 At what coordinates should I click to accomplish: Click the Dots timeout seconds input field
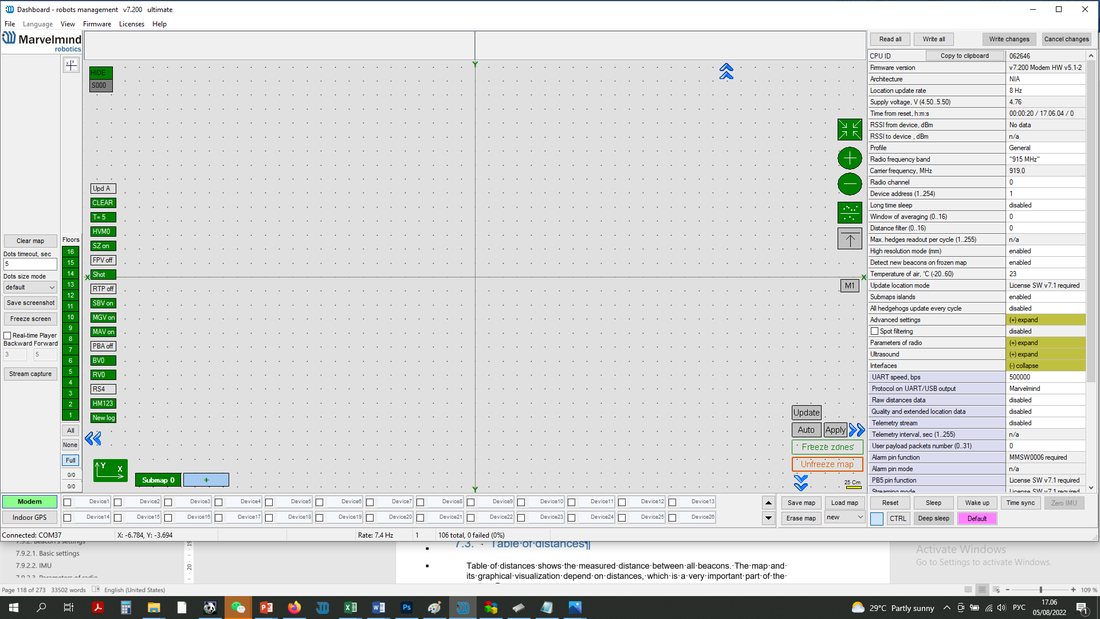30,264
